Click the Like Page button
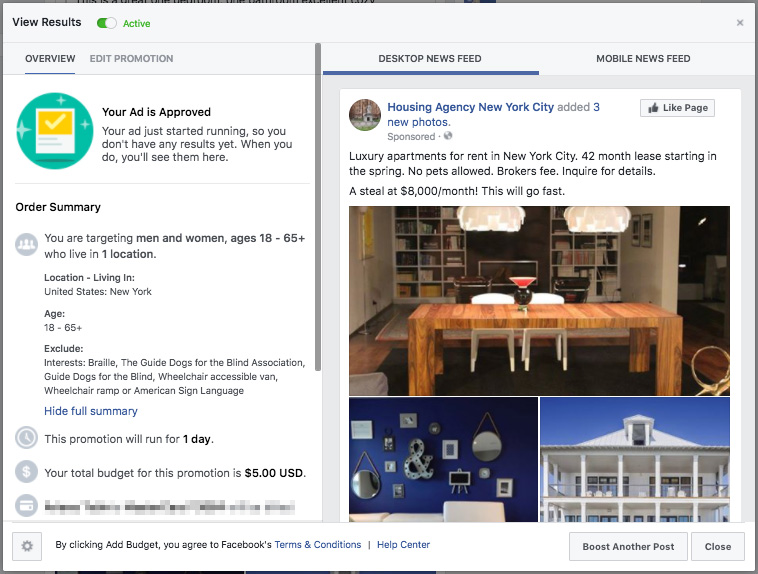This screenshot has width=758, height=574. (677, 108)
